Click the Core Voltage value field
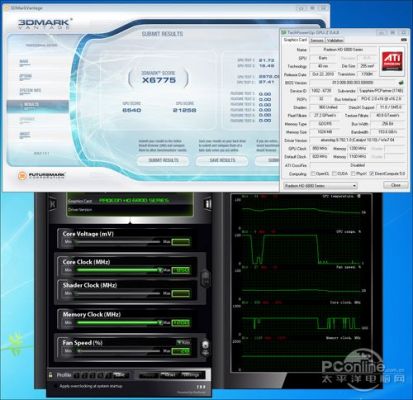The height and width of the screenshot is (400, 413). click(181, 242)
